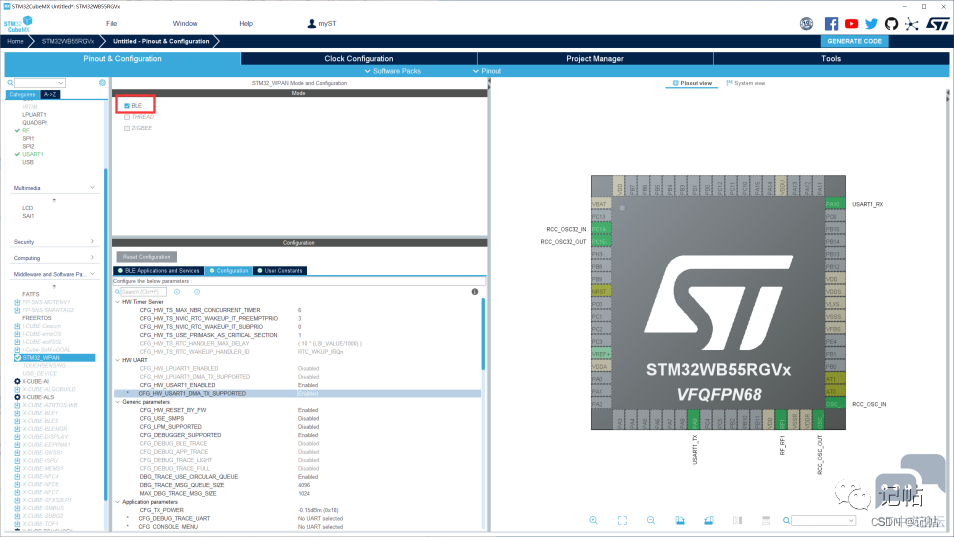
Task: Collapse the Application parameters group
Action: tap(117, 502)
